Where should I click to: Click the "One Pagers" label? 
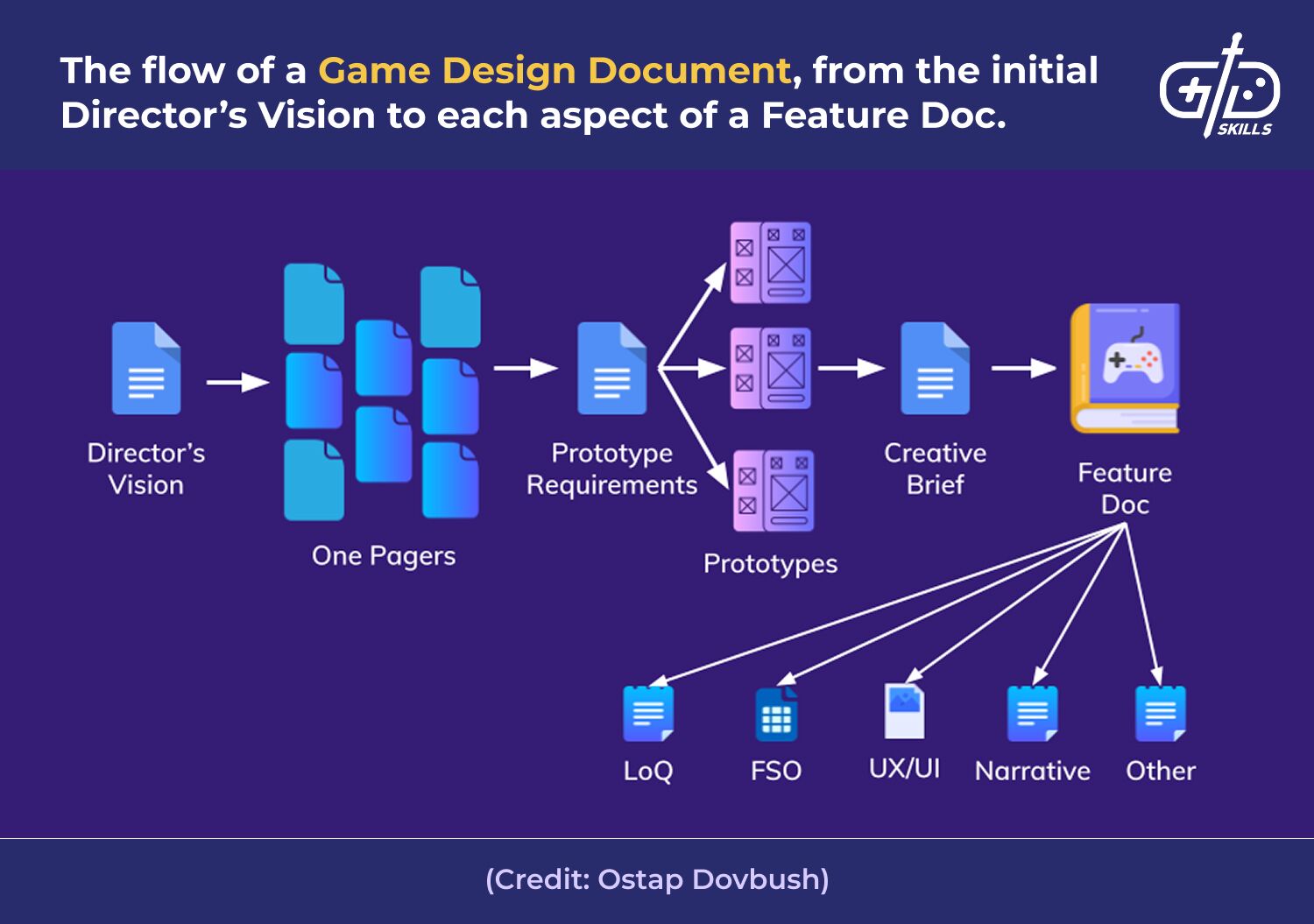(x=384, y=556)
